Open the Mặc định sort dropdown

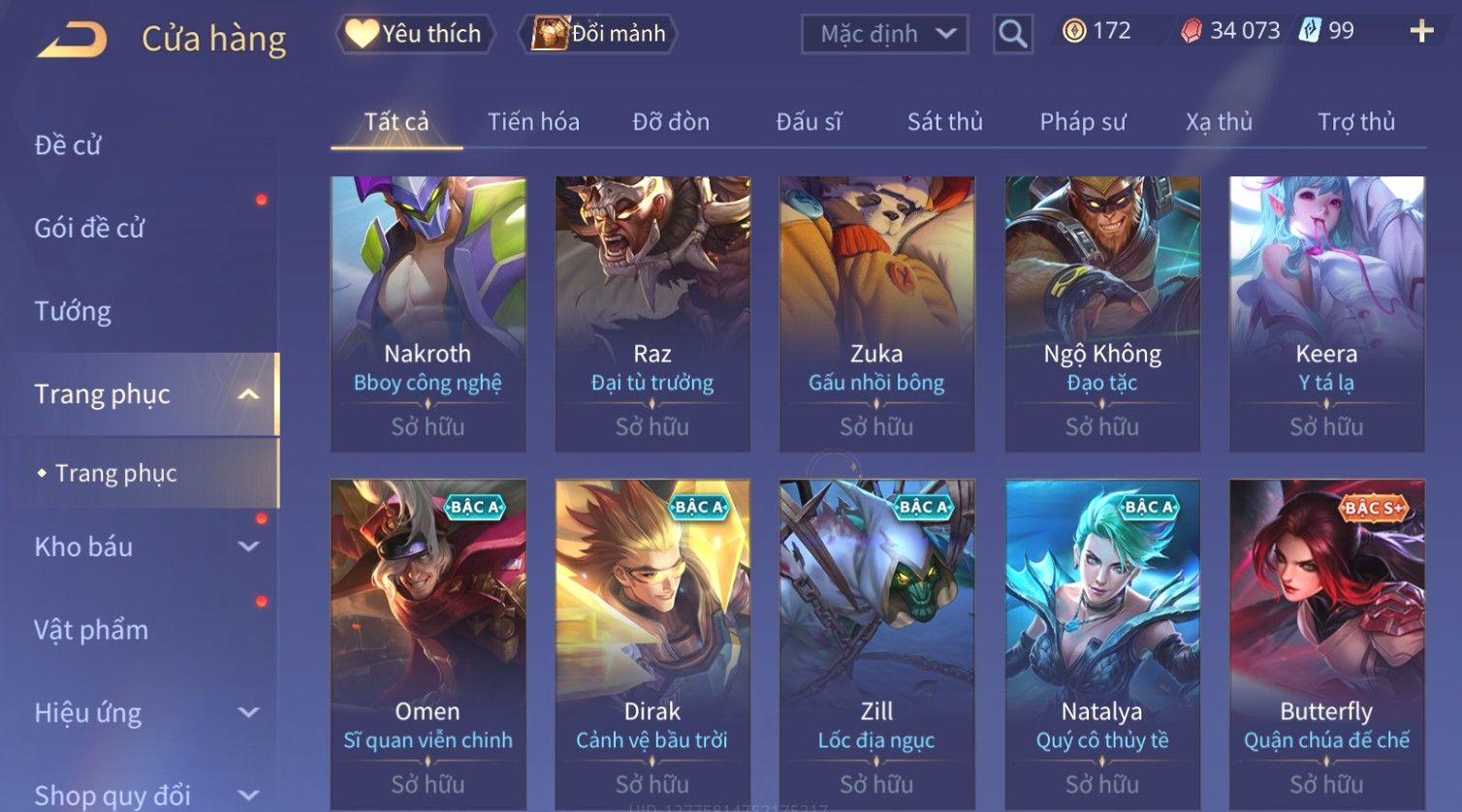(x=885, y=34)
